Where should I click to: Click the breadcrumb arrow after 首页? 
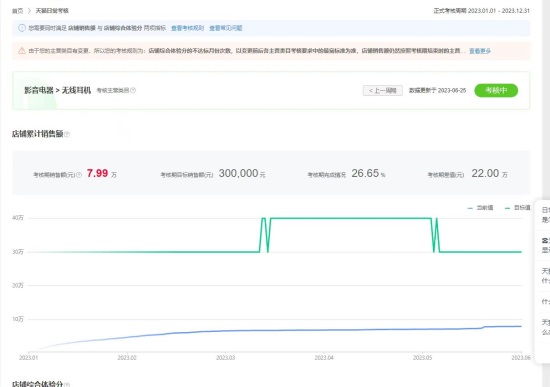tap(29, 11)
